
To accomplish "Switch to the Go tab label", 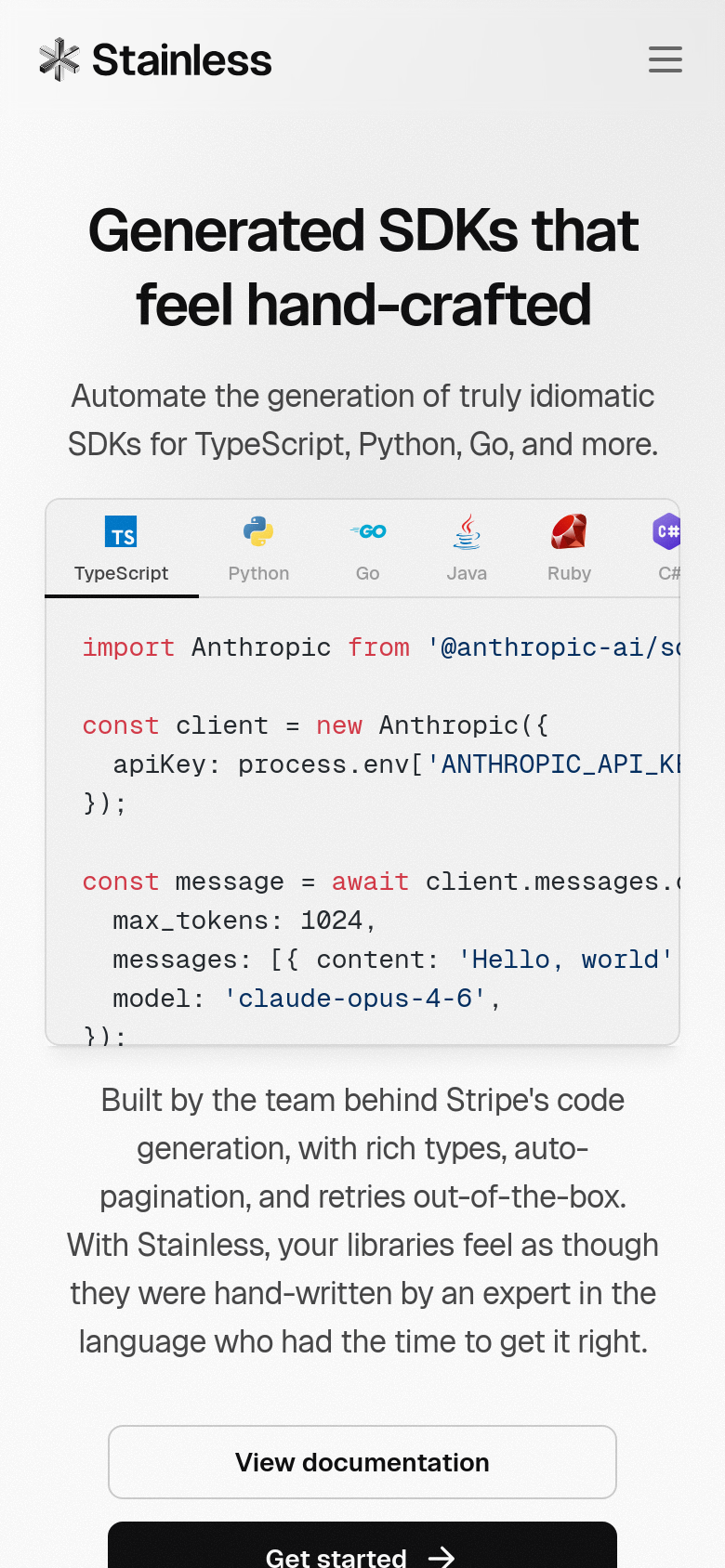I will tap(368, 573).
